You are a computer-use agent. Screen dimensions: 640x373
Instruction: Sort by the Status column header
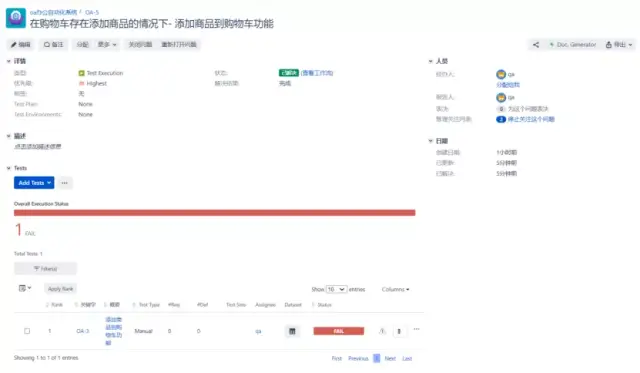(x=324, y=305)
